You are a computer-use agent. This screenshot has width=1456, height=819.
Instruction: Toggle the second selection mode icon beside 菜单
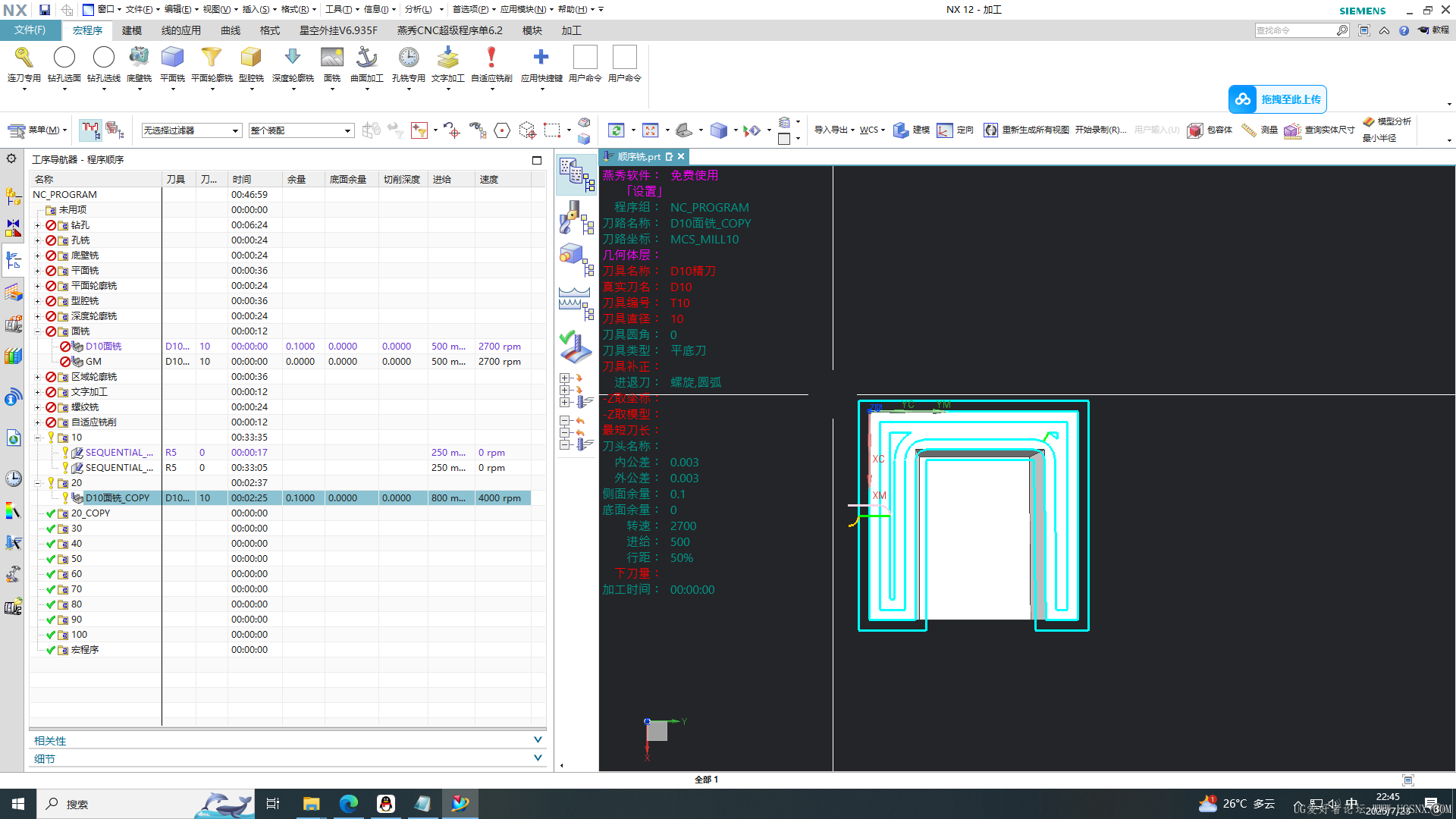click(115, 130)
